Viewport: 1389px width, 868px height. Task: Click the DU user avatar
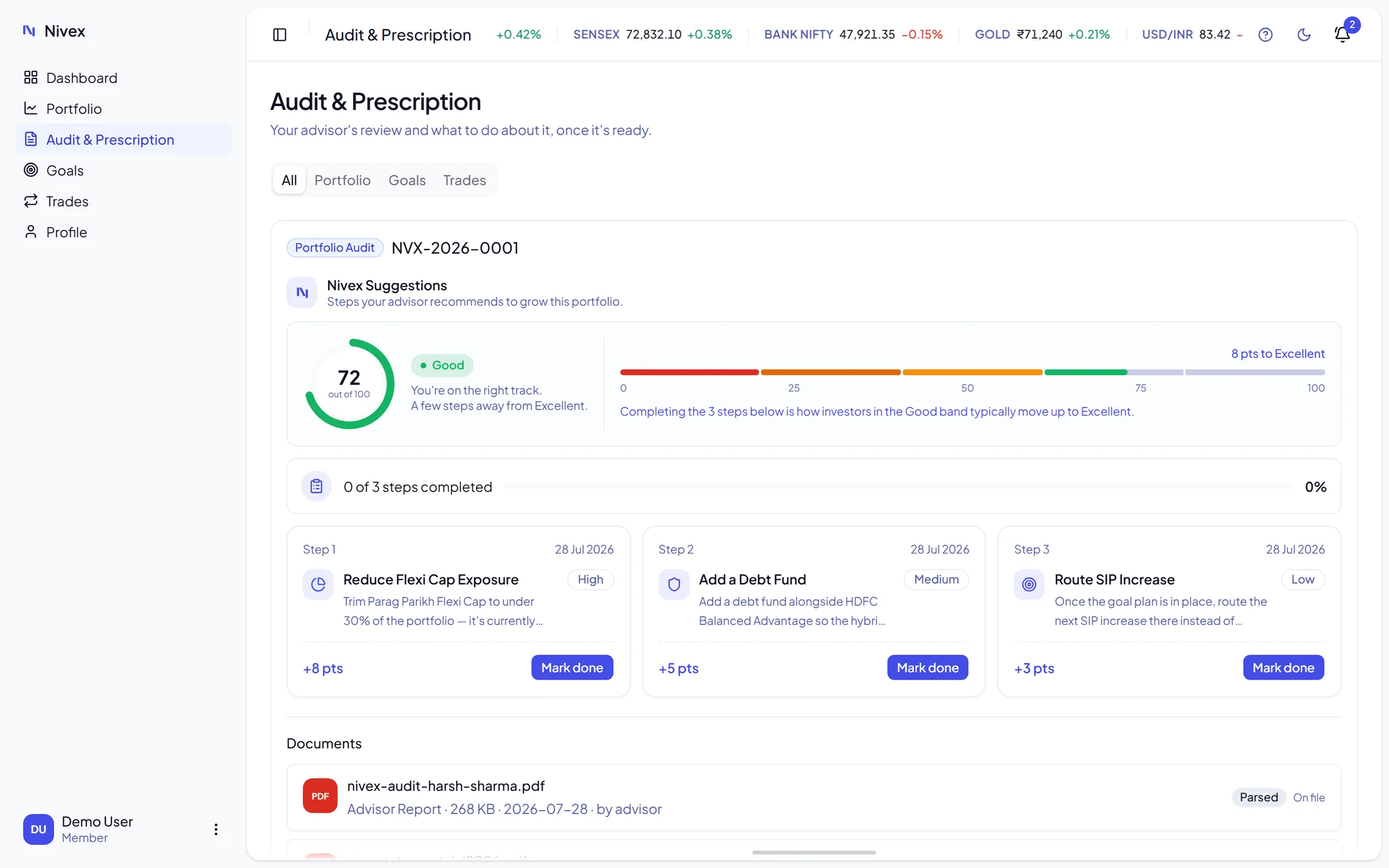[39, 829]
